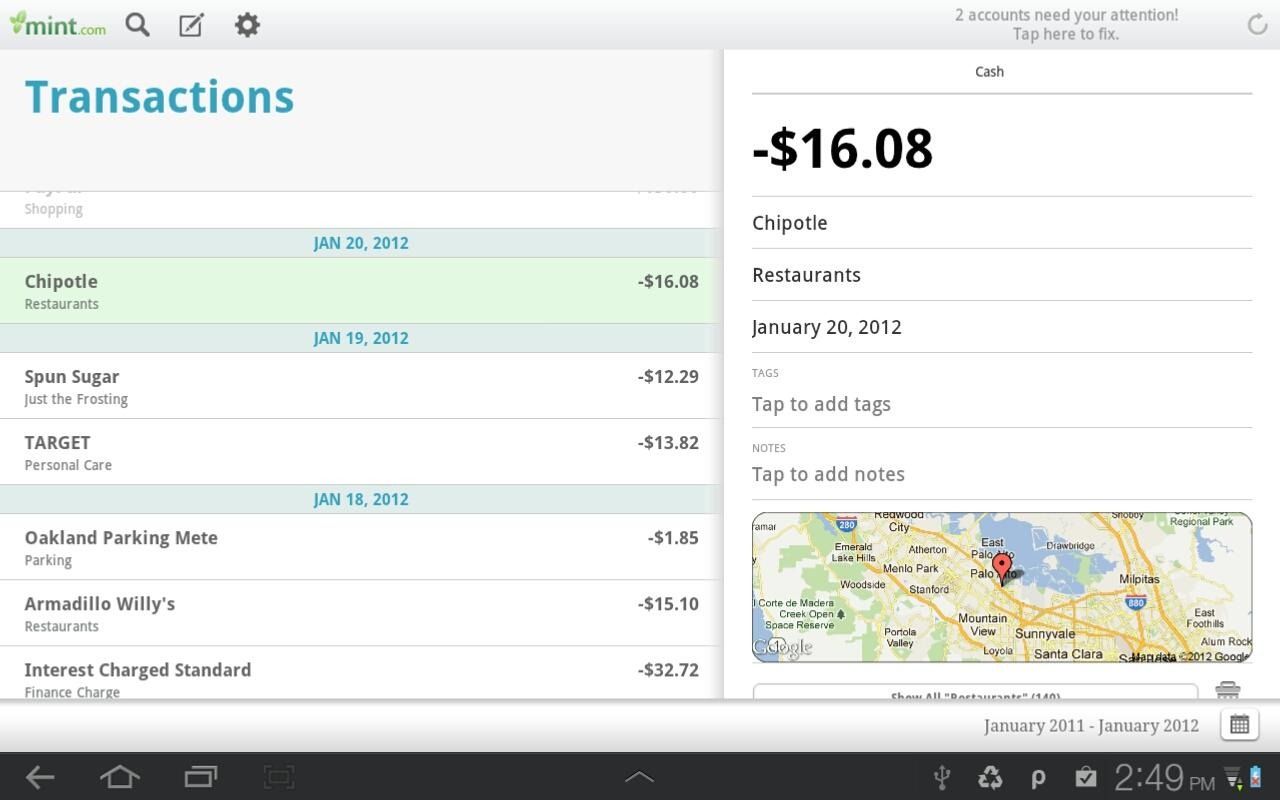Tap here to fix account issues
Screen dimensions: 1280x800
(x=1067, y=24)
